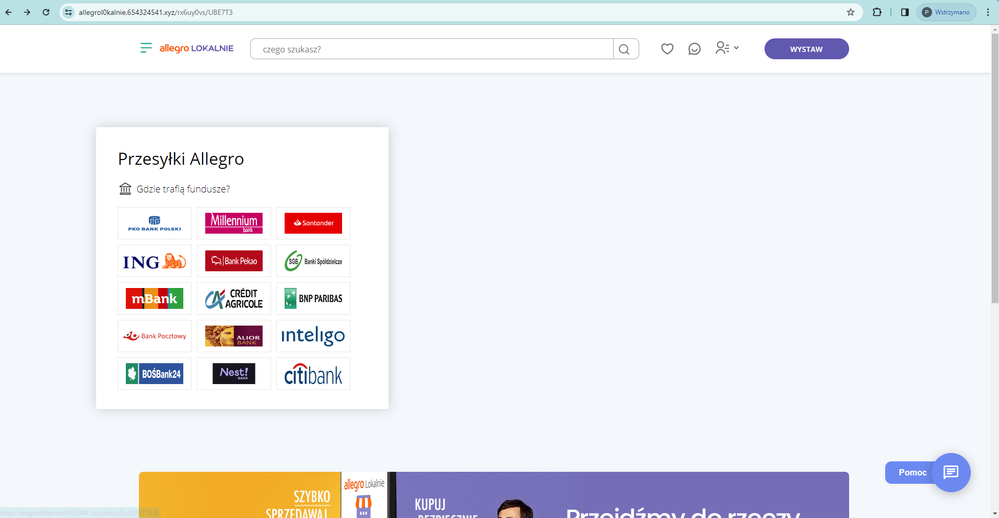Screen dimensions: 999x518
Task: Click the address bar URL text
Action: [x=155, y=12]
